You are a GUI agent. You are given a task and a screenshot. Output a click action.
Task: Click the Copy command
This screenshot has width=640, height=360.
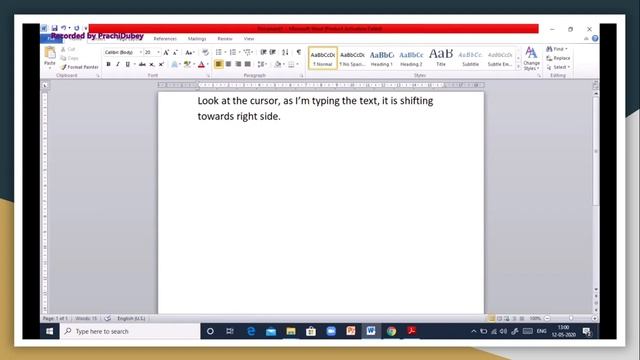pyautogui.click(x=70, y=58)
